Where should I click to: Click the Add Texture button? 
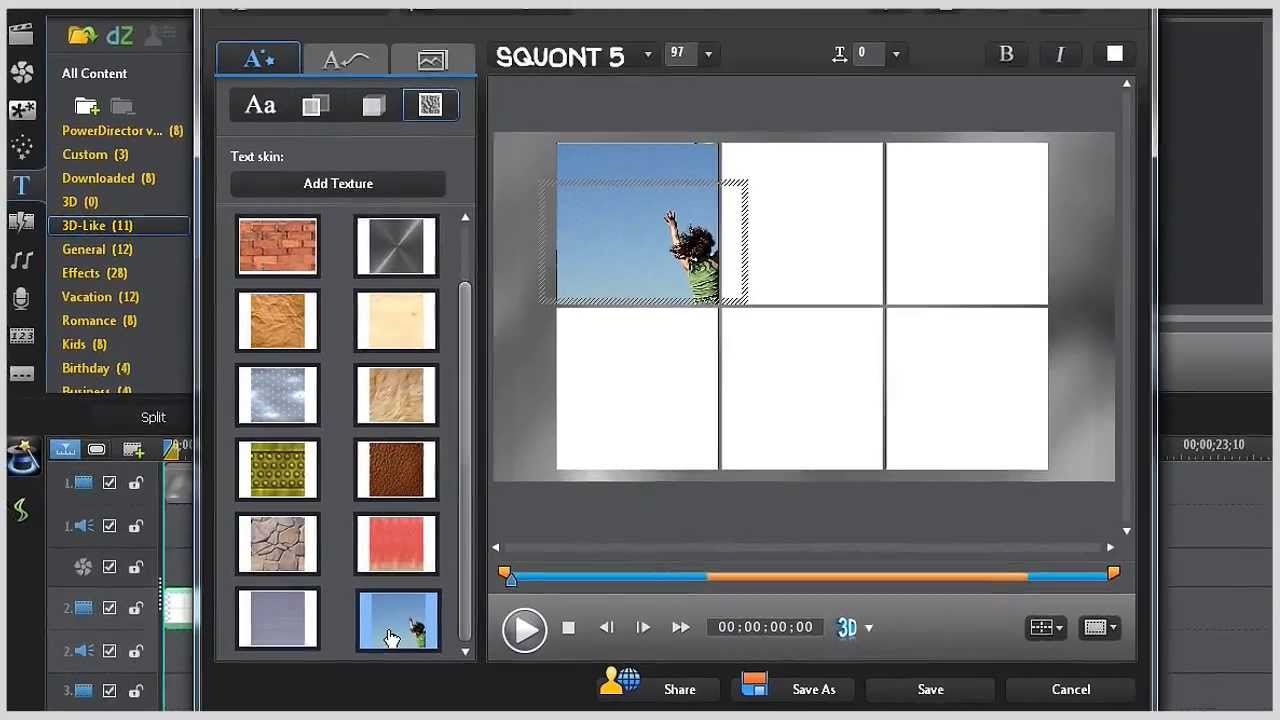click(x=338, y=184)
